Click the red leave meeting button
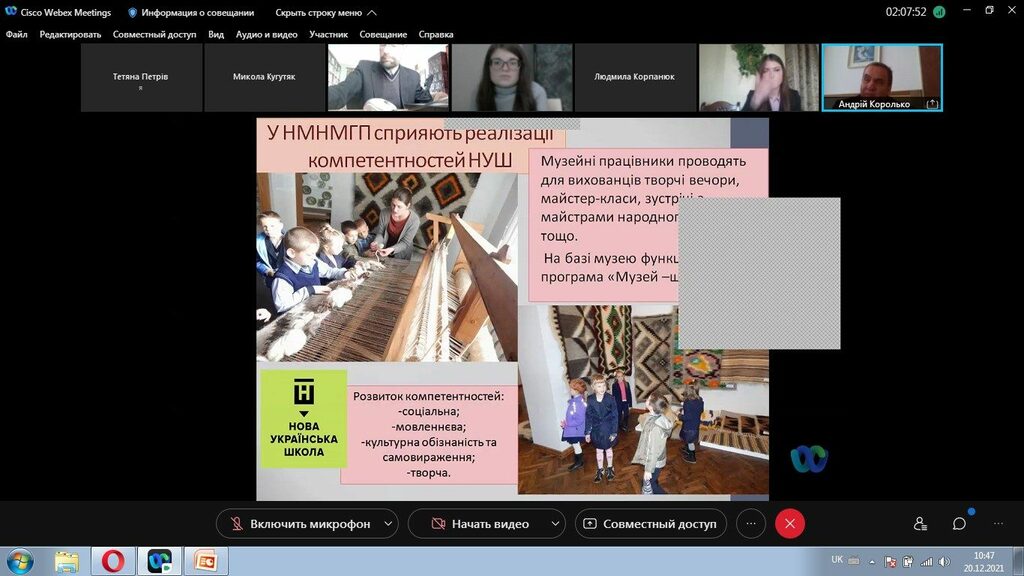 click(x=790, y=523)
